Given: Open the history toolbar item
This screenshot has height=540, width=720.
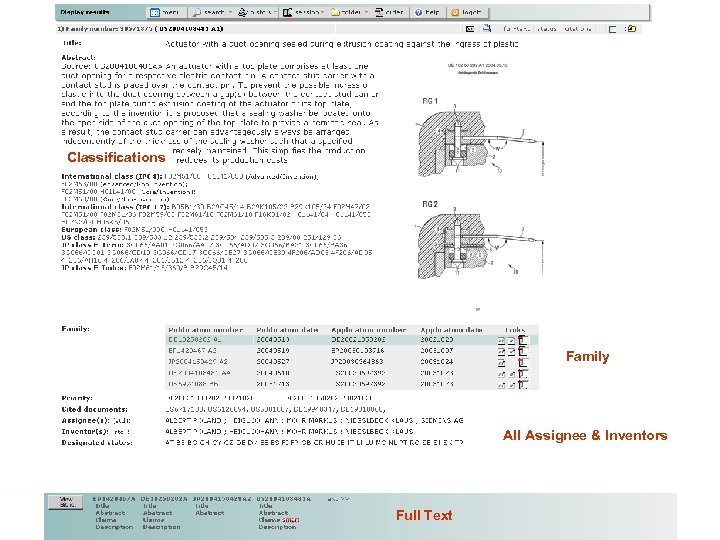Looking at the screenshot, I should point(254,12).
